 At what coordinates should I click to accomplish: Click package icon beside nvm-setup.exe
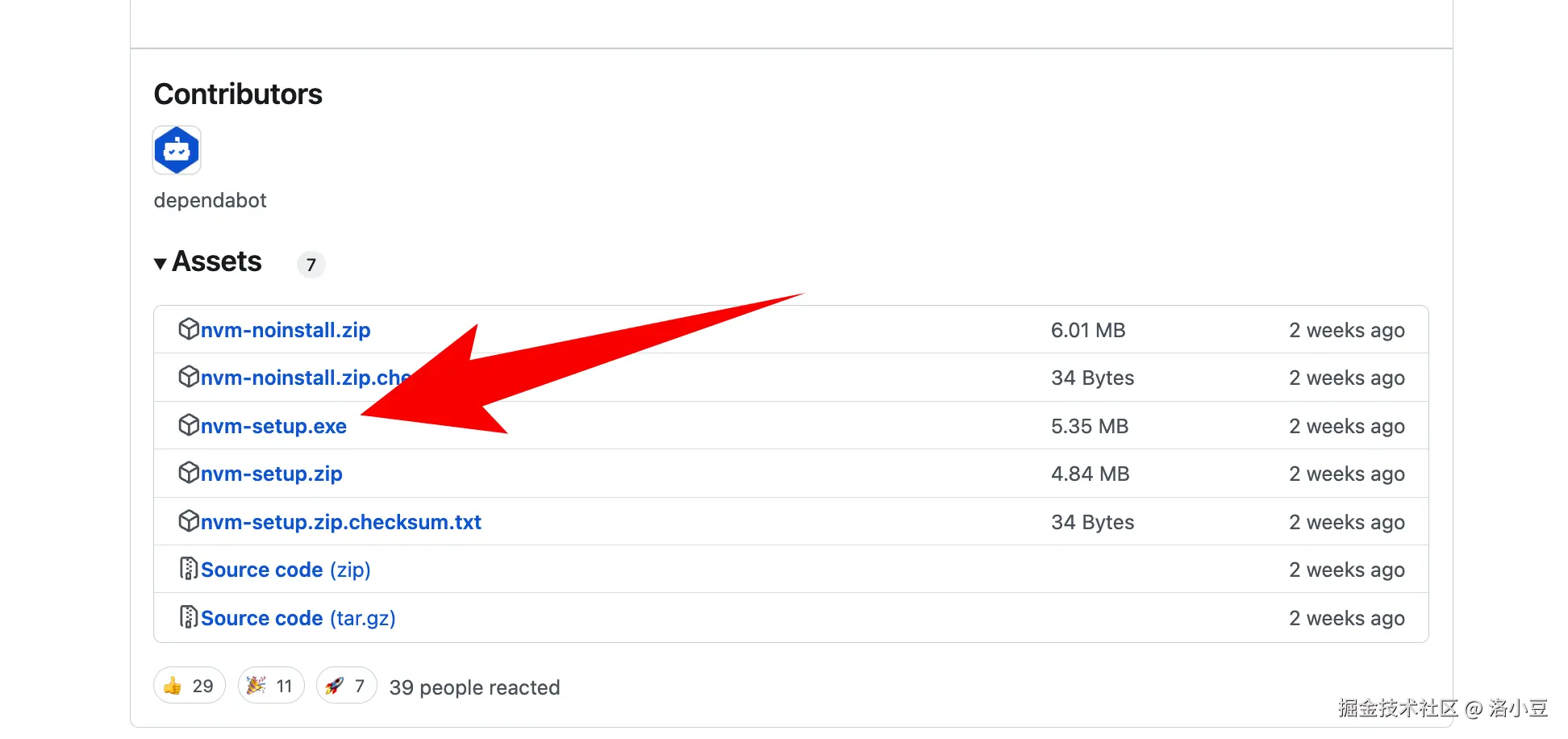pos(189,425)
